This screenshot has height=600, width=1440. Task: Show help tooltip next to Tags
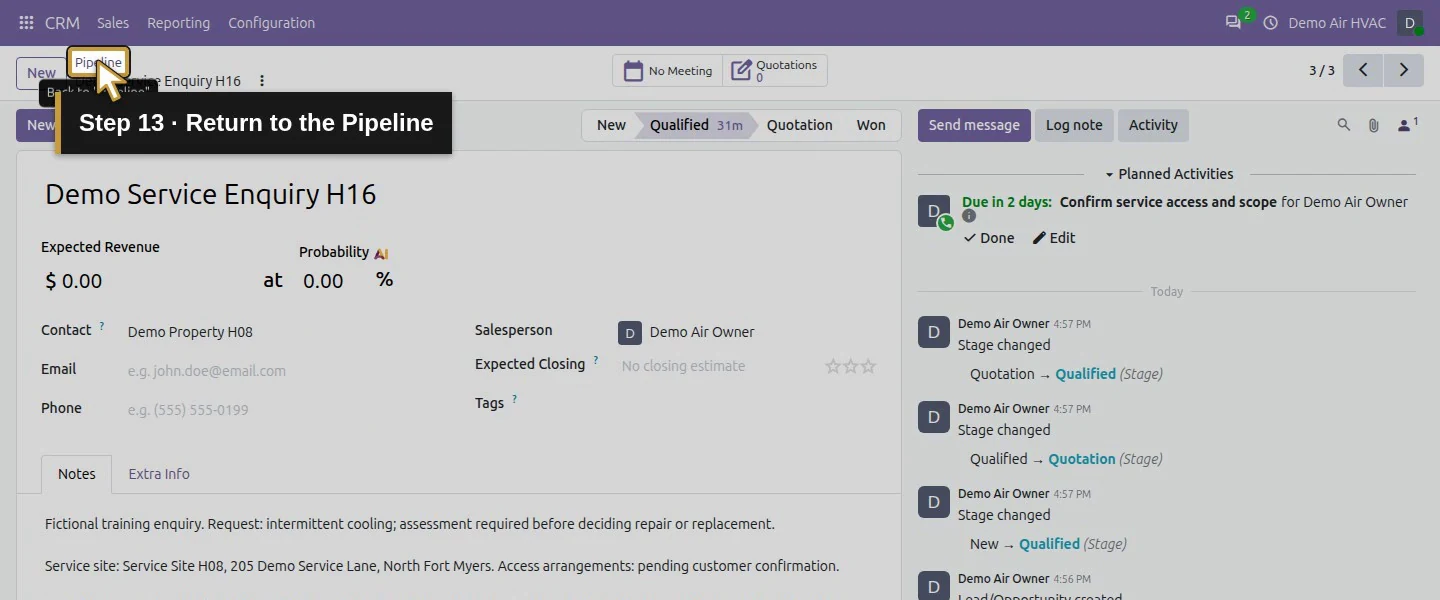point(515,399)
